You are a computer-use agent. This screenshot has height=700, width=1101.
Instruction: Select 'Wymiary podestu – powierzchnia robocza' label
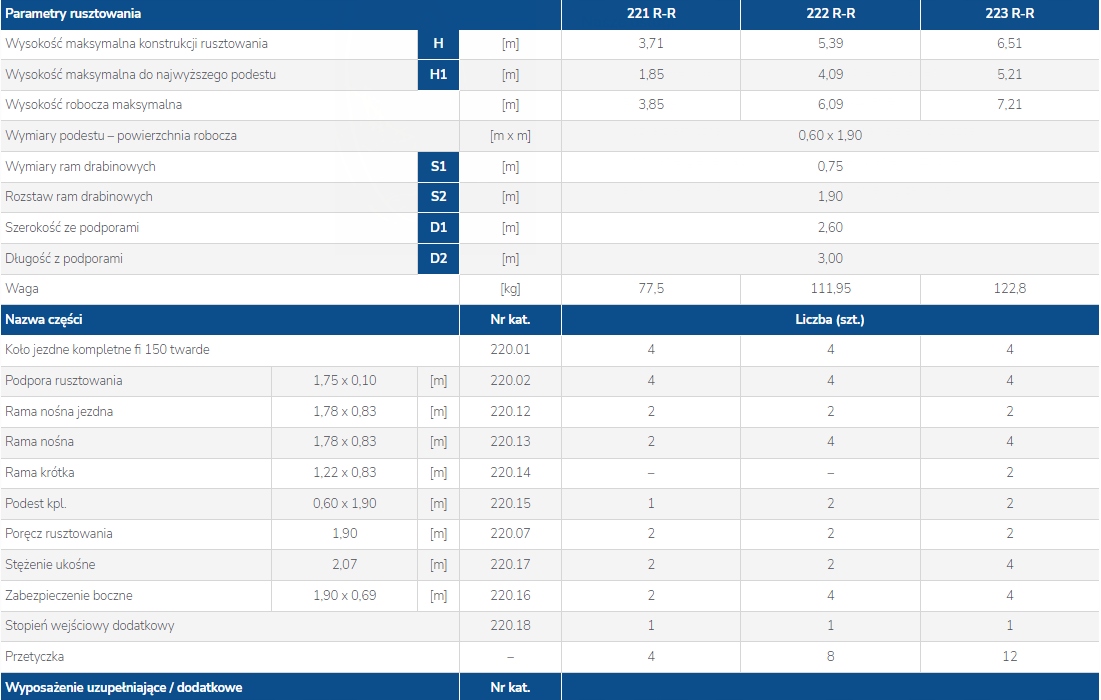click(121, 136)
